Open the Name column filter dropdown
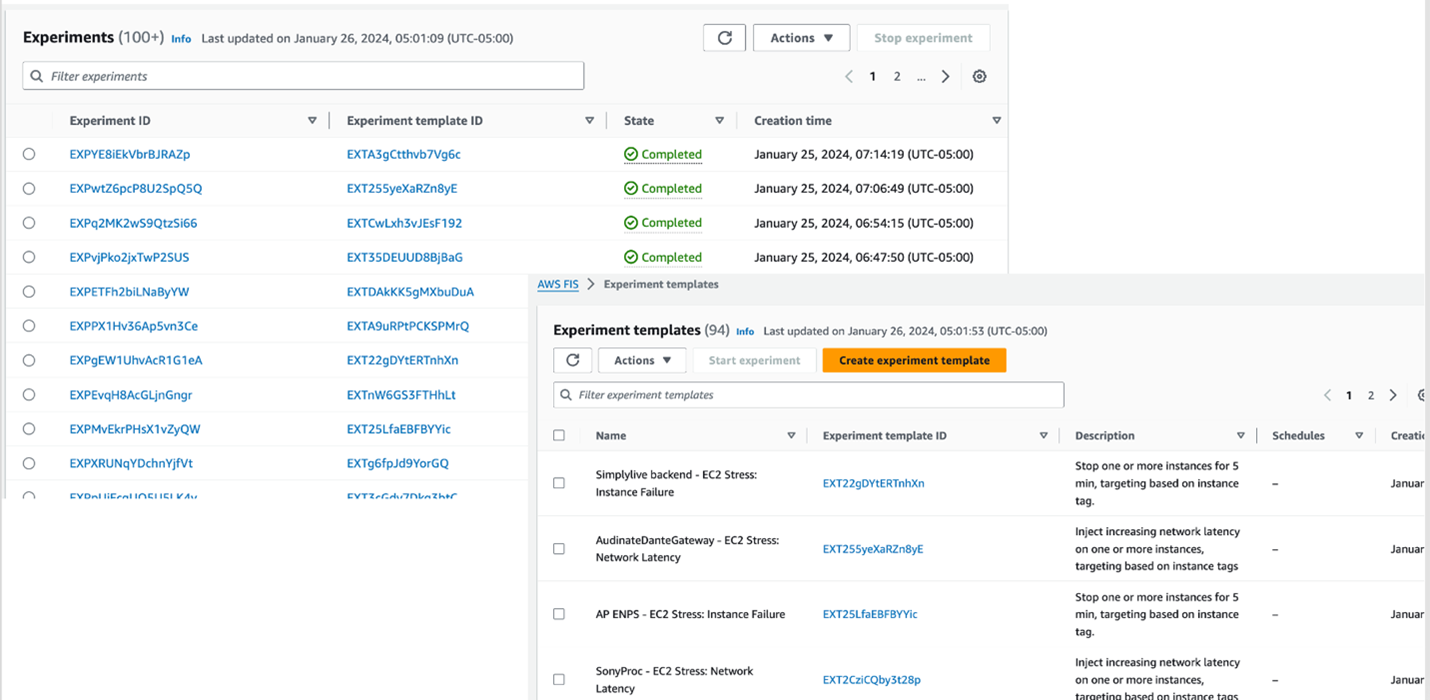Viewport: 1430px width, 700px height. [791, 435]
